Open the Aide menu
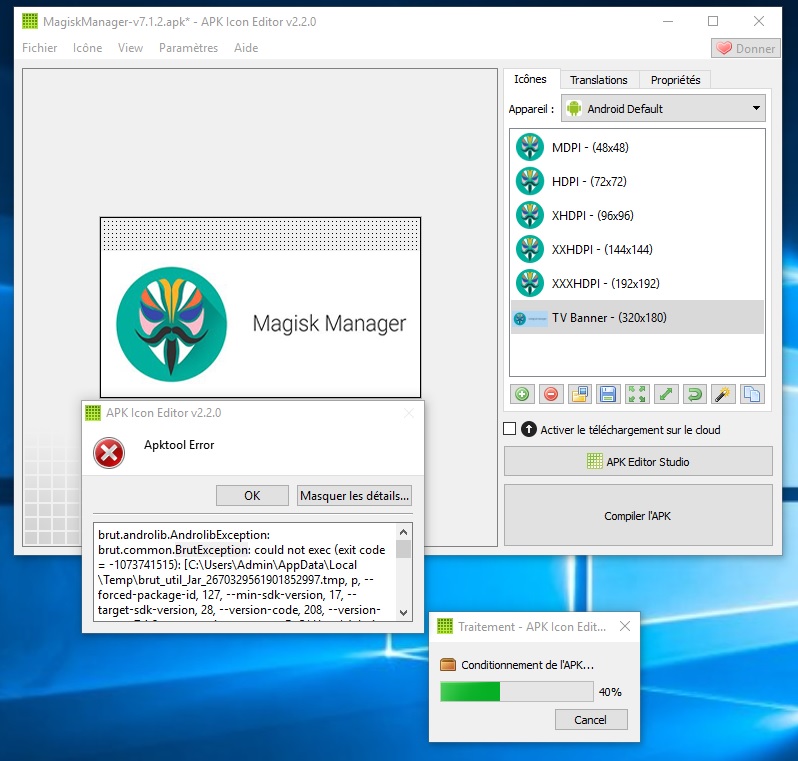Screen dimensions: 798x761 [x=246, y=48]
